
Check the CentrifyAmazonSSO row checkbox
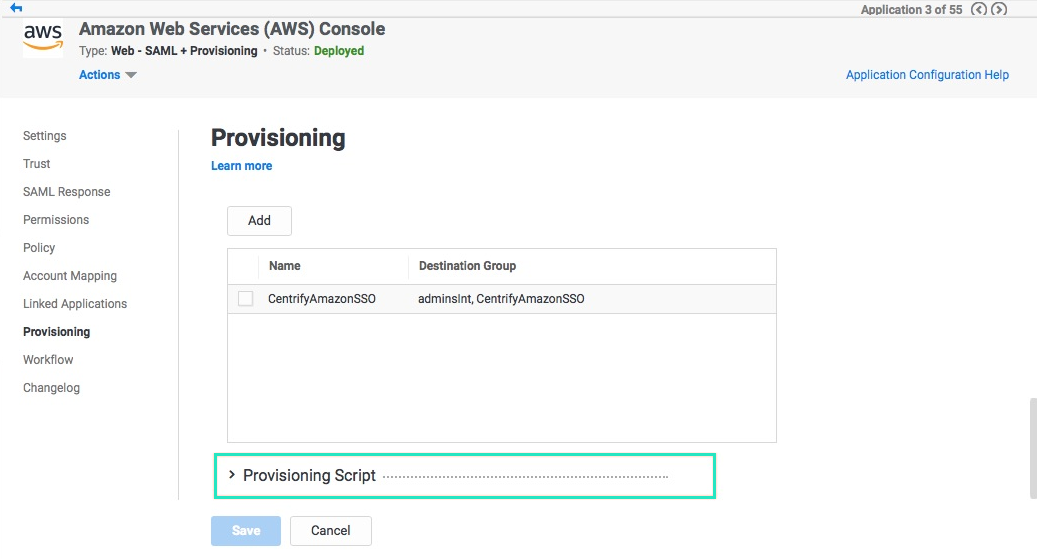pyautogui.click(x=245, y=299)
